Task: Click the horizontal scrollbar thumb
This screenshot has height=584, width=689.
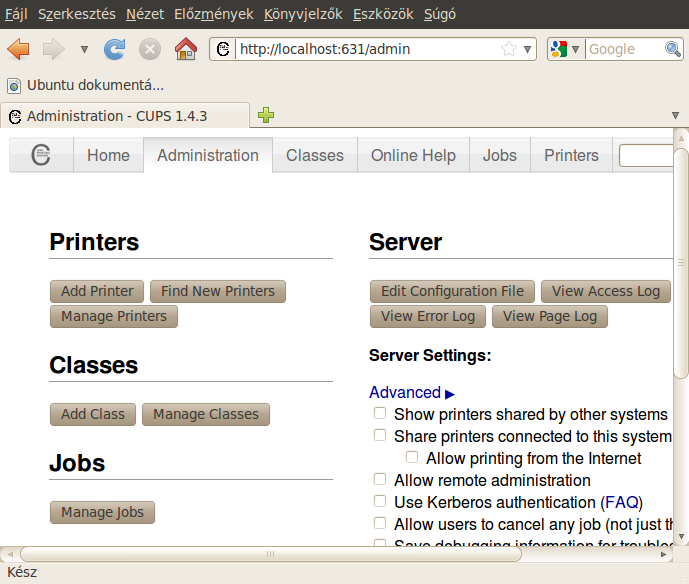Action: [271, 554]
